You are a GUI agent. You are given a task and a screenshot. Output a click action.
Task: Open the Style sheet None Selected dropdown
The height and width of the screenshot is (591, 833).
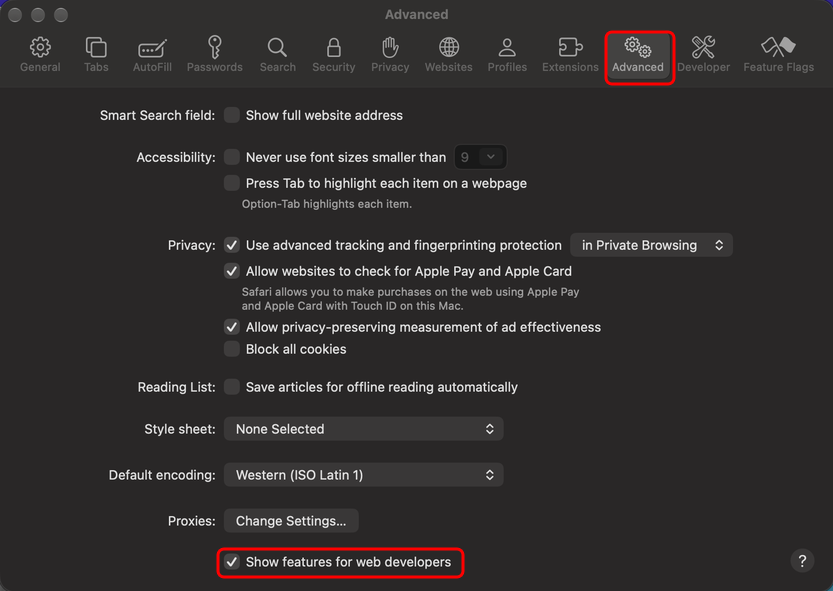[363, 429]
